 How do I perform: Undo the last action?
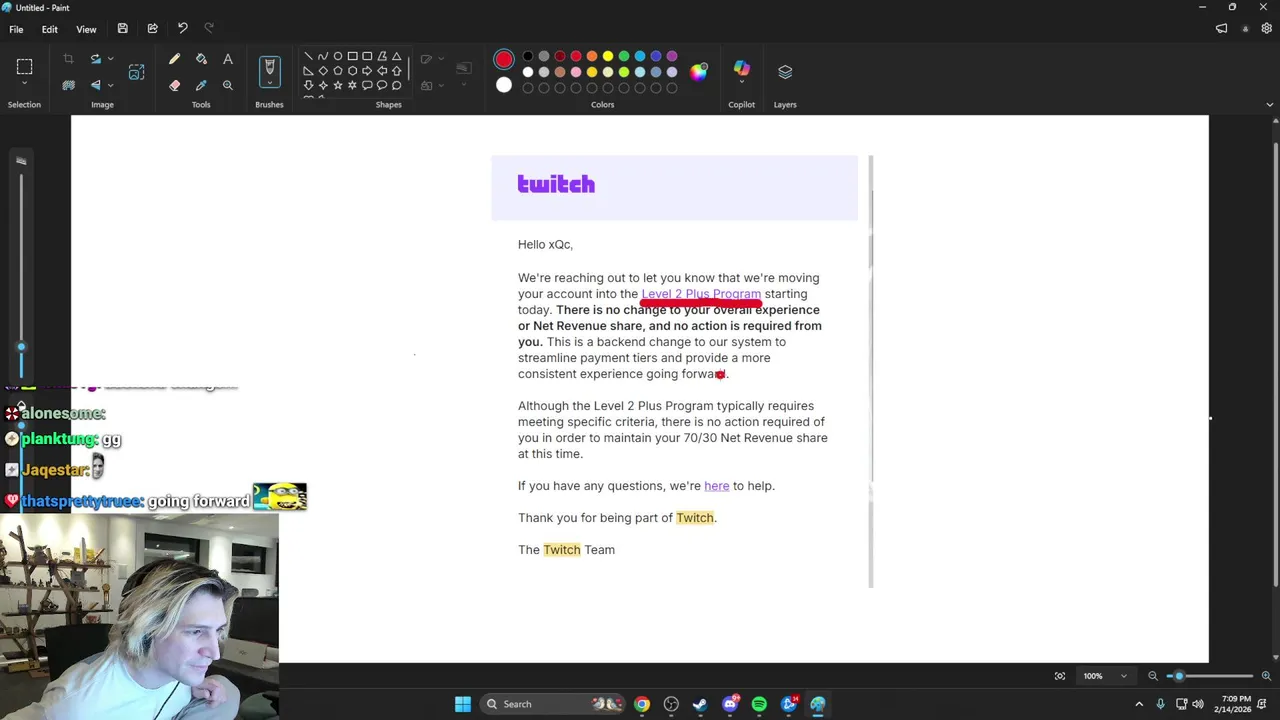(182, 29)
